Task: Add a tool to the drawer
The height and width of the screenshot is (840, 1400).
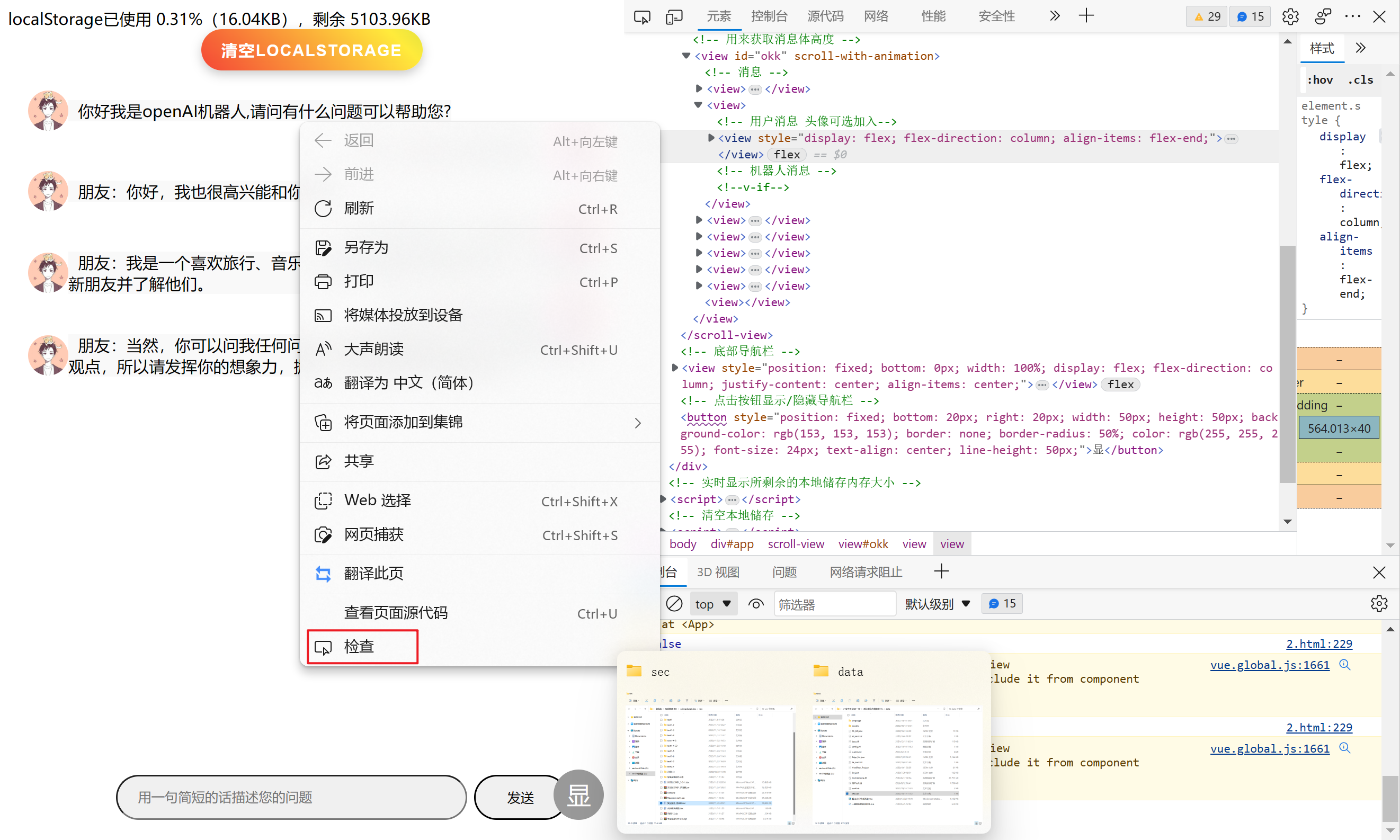Action: point(941,571)
